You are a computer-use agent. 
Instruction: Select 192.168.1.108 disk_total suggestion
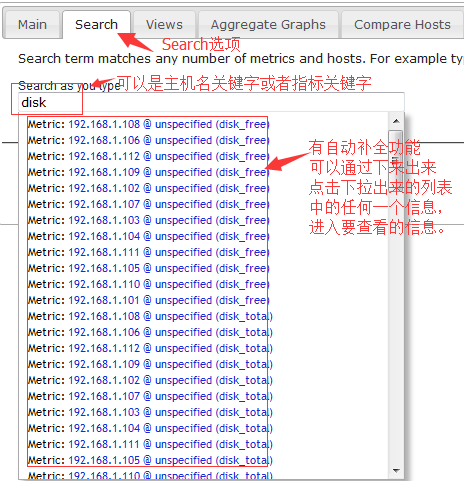(150, 316)
